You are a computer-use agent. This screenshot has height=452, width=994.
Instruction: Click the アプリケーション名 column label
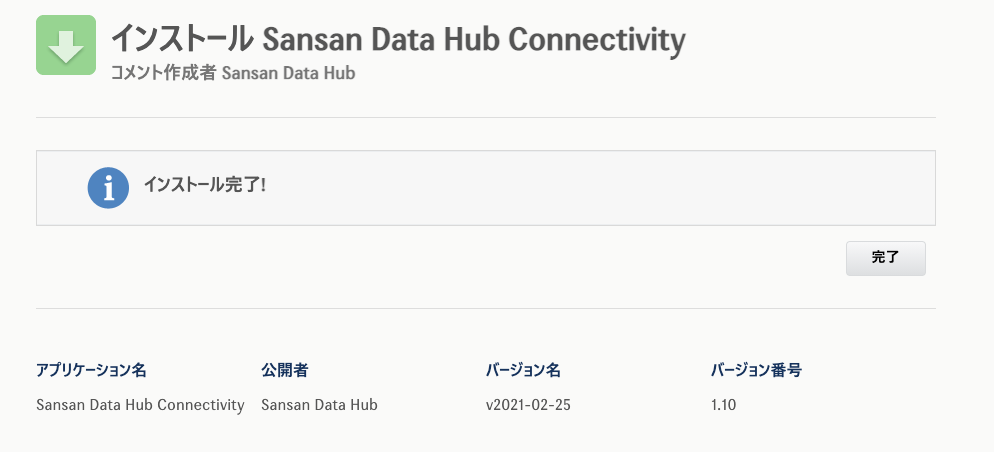(x=91, y=370)
